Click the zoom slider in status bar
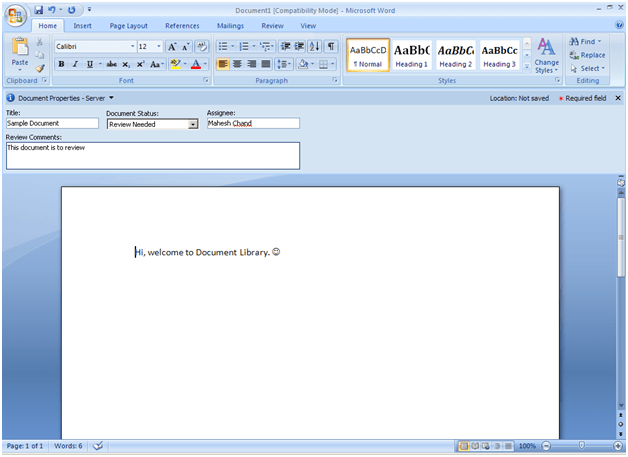 (x=582, y=446)
